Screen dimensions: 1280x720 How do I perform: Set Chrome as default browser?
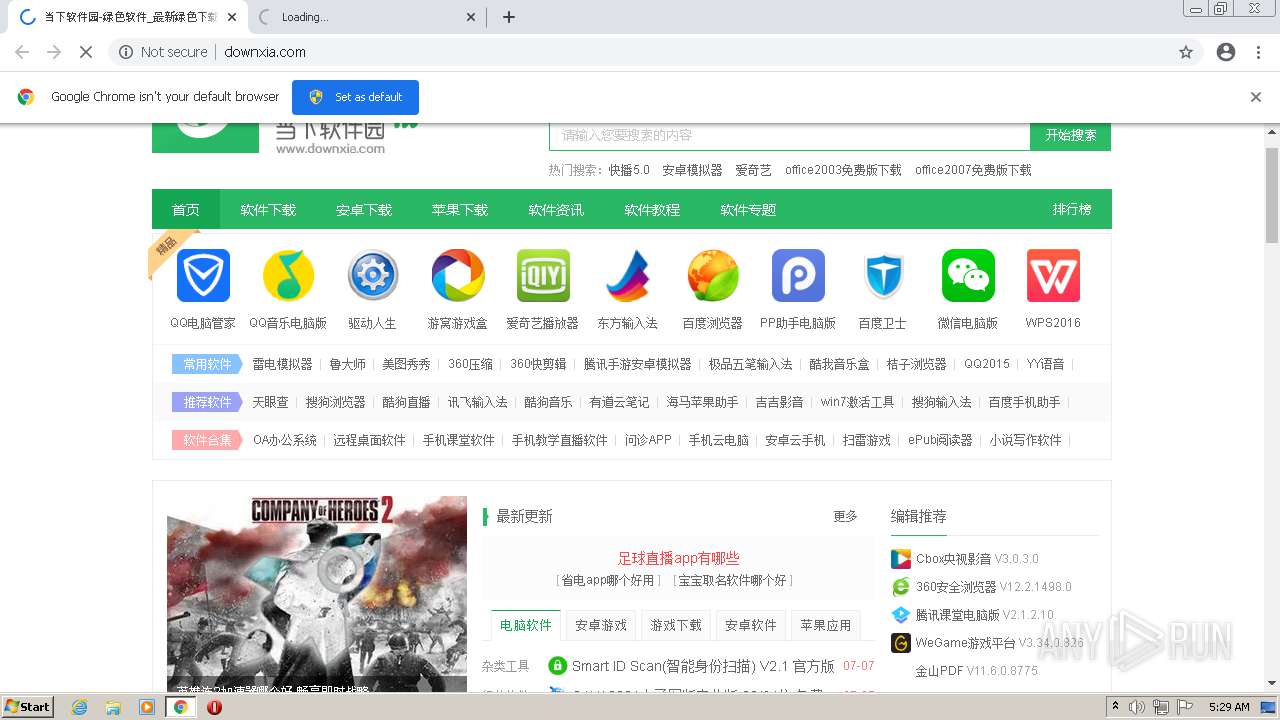(355, 97)
